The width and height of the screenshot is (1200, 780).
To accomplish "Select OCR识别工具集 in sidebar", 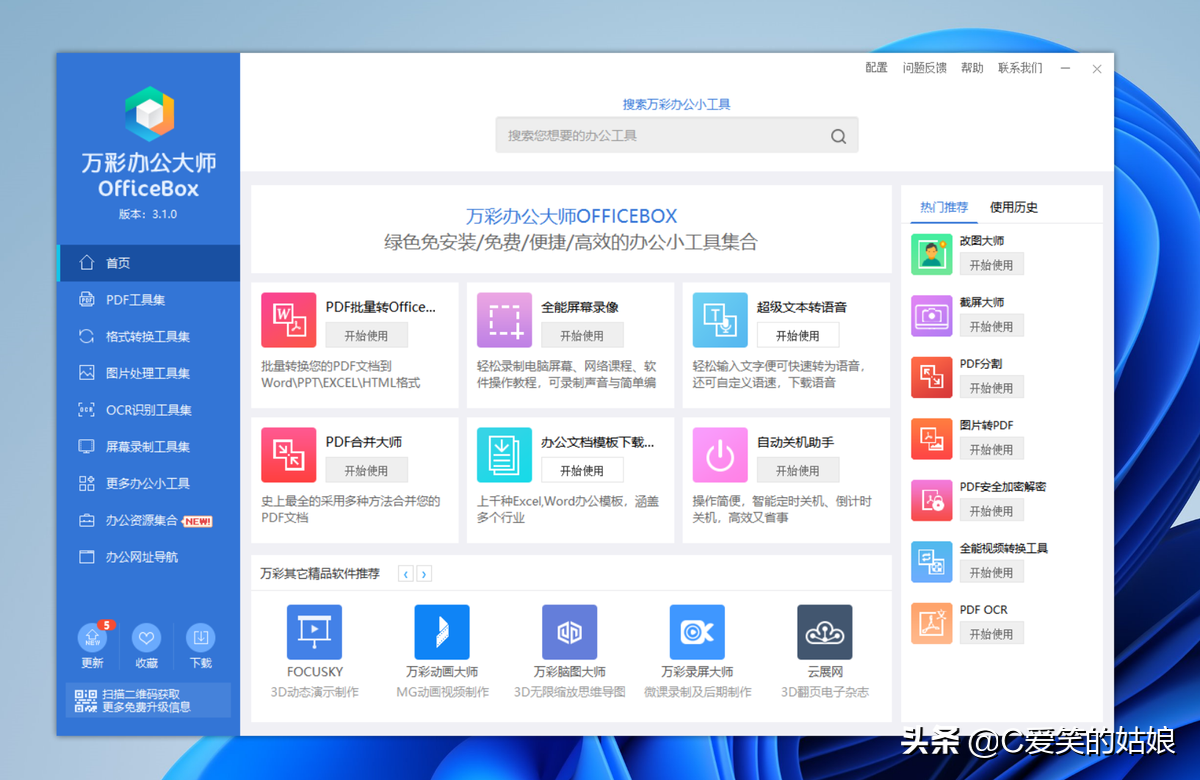I will point(148,410).
